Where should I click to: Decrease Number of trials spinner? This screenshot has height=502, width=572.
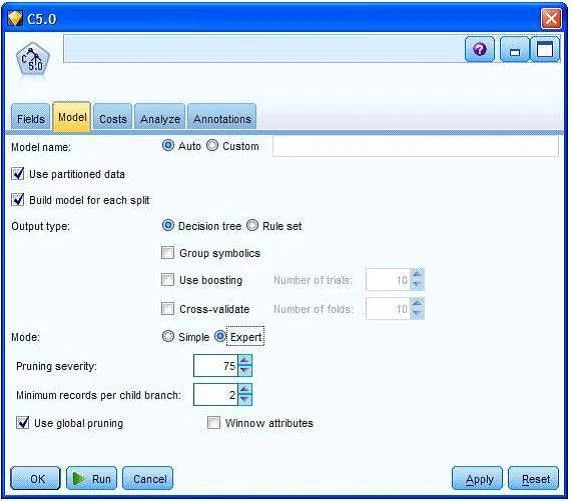417,285
